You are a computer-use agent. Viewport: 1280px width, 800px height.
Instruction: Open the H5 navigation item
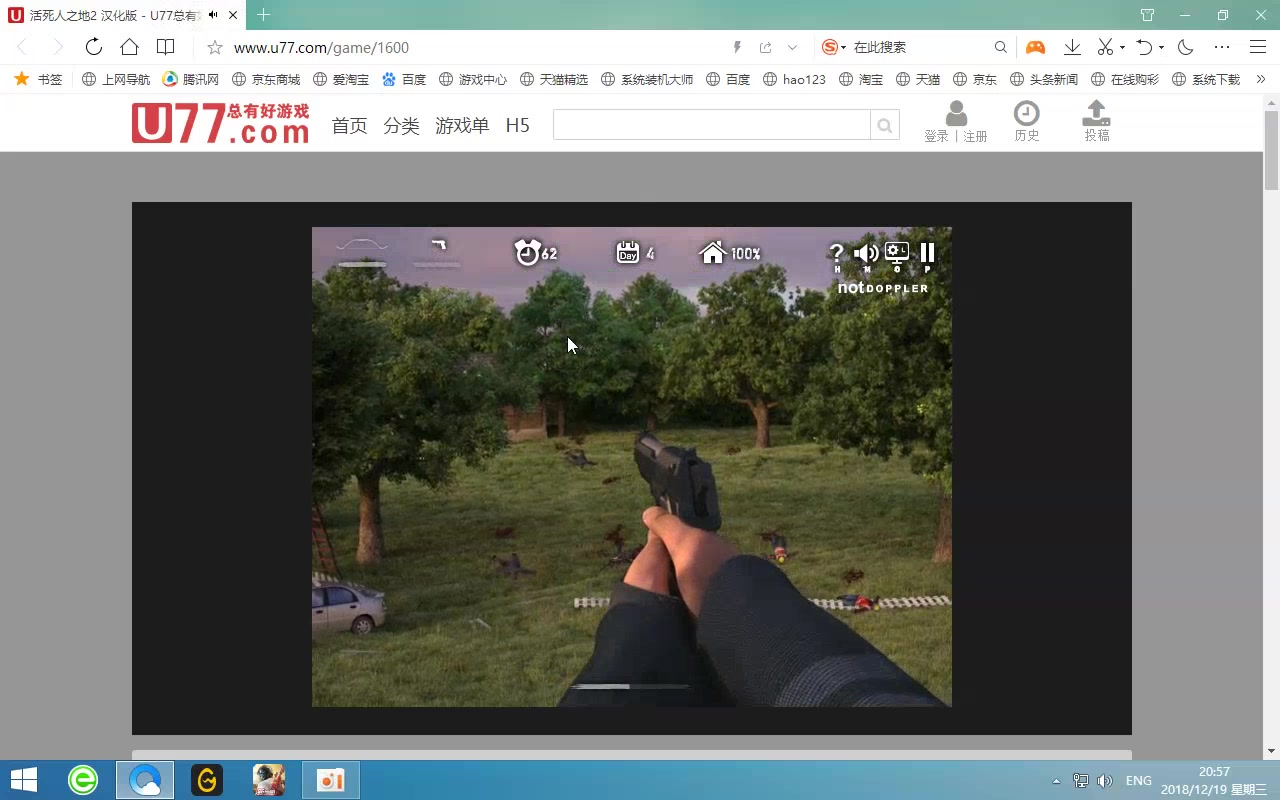click(x=517, y=125)
